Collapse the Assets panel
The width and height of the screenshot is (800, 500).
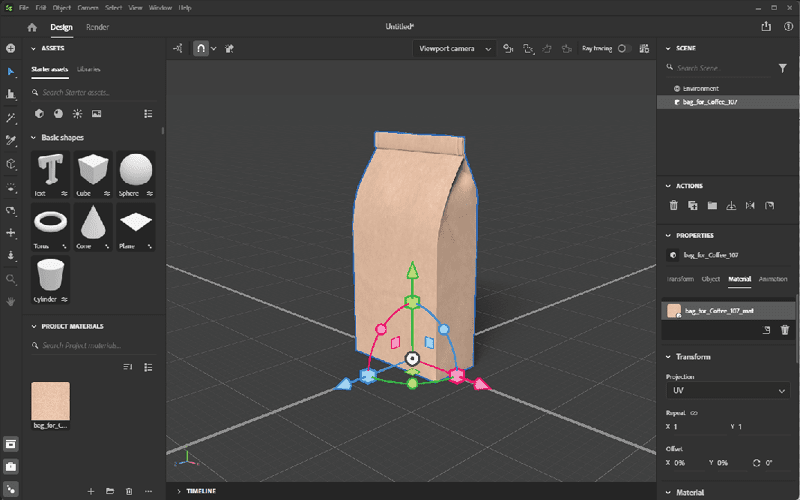click(x=34, y=48)
